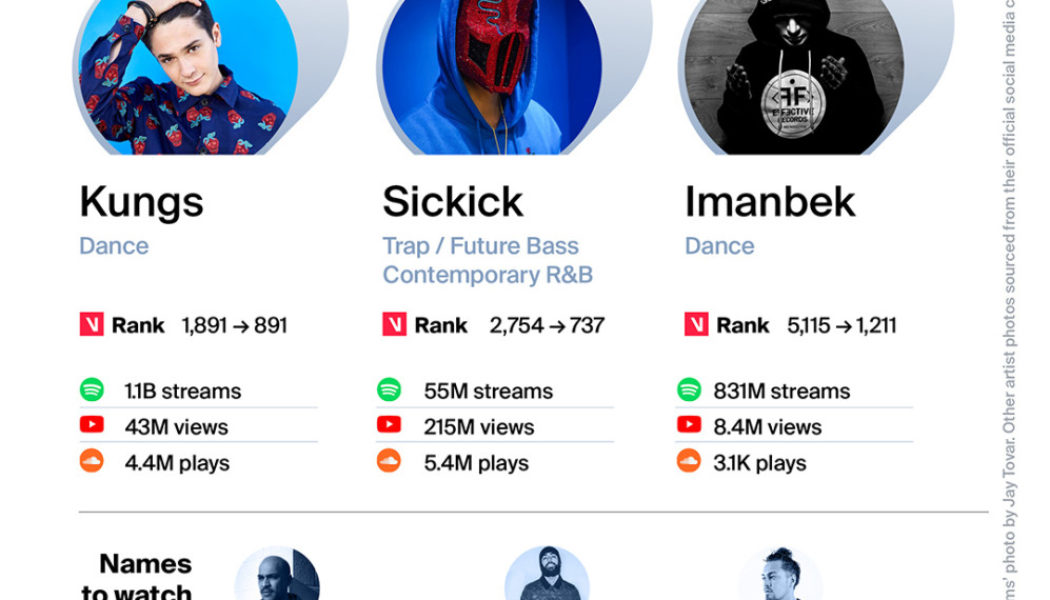Click the Spotify icon under Kungs
The height and width of the screenshot is (600, 1050).
click(x=92, y=390)
